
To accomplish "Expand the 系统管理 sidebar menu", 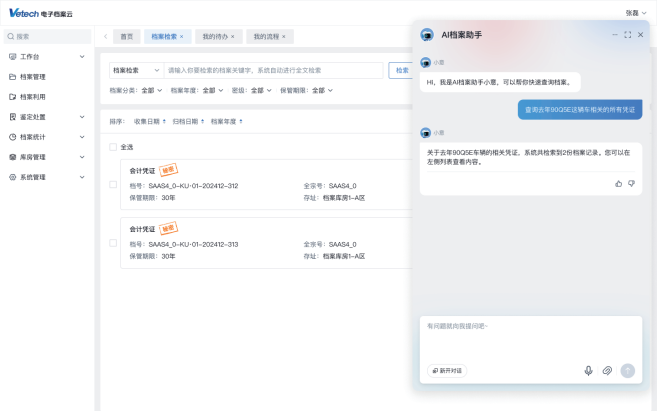I will (x=82, y=177).
